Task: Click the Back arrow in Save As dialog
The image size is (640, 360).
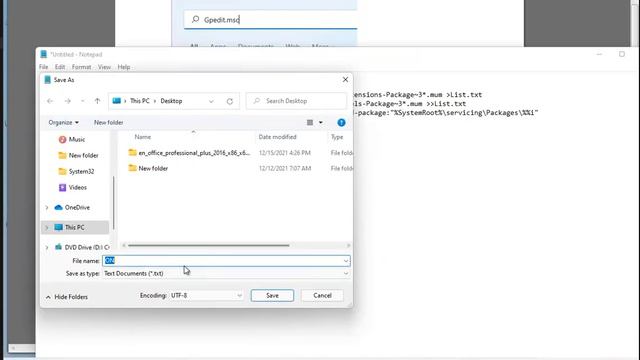Action: (50, 101)
